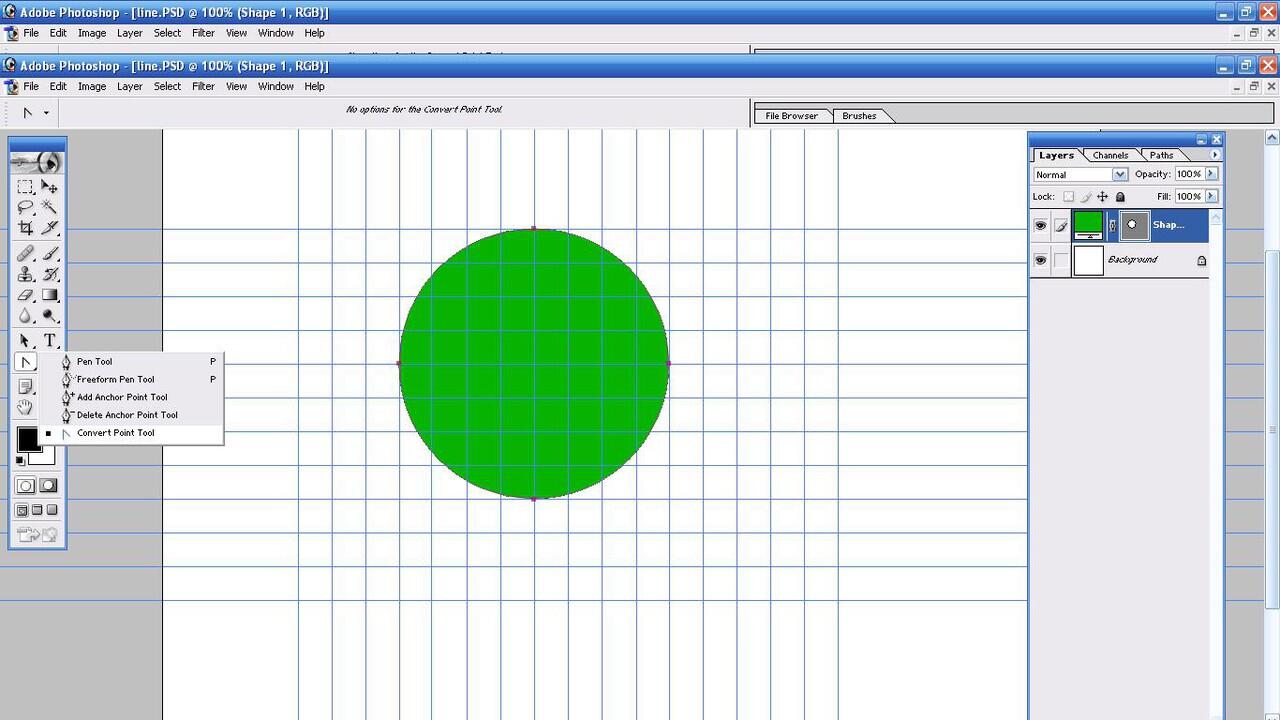Select the Magic Wand tool

[49, 207]
